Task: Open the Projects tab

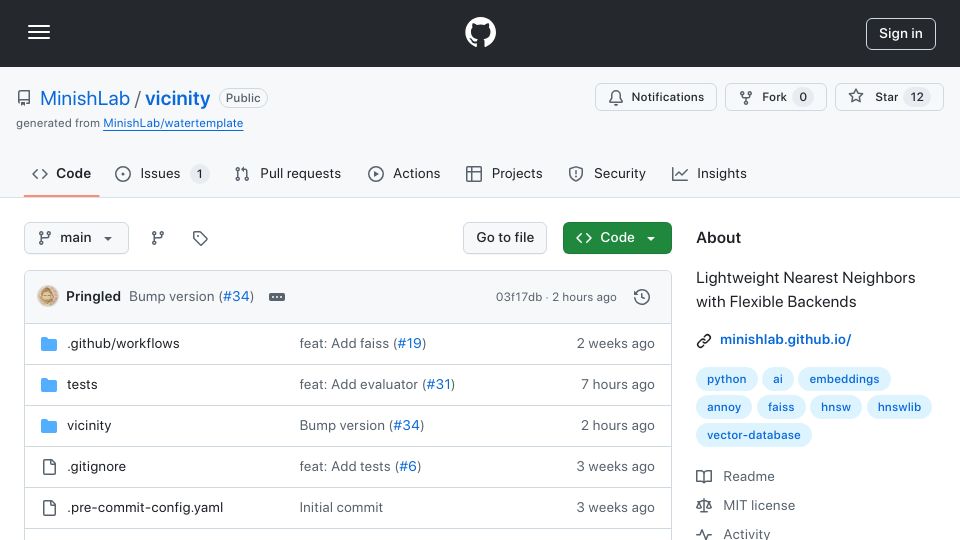Action: click(504, 174)
